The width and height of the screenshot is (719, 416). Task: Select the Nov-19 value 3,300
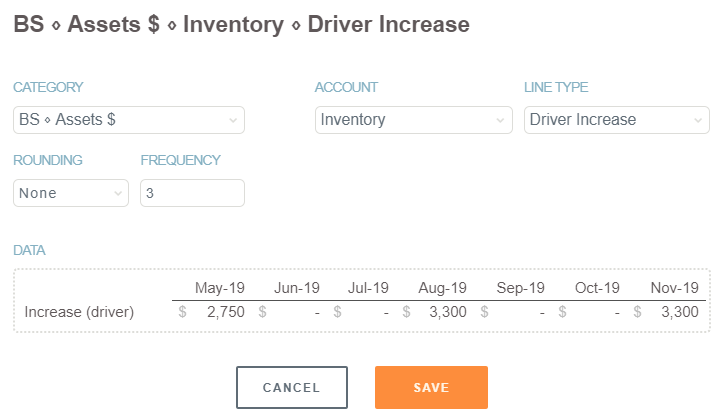coord(679,313)
